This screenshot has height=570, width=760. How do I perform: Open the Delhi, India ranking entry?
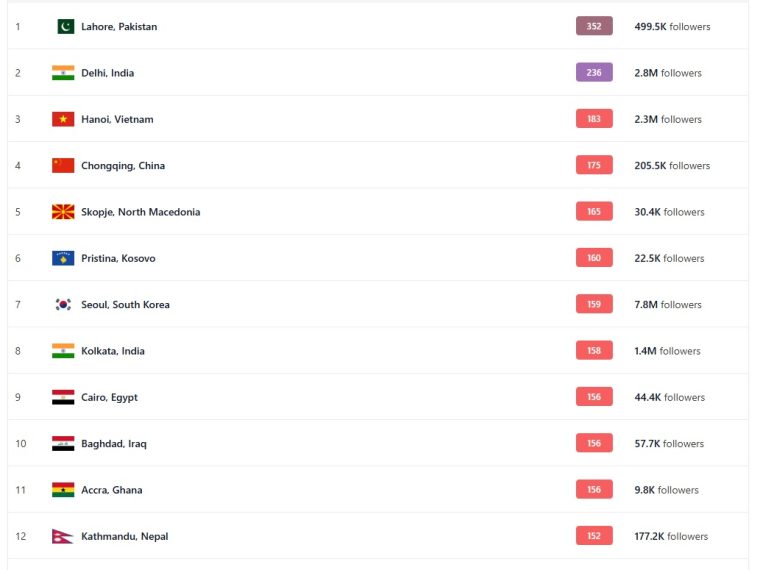click(108, 73)
